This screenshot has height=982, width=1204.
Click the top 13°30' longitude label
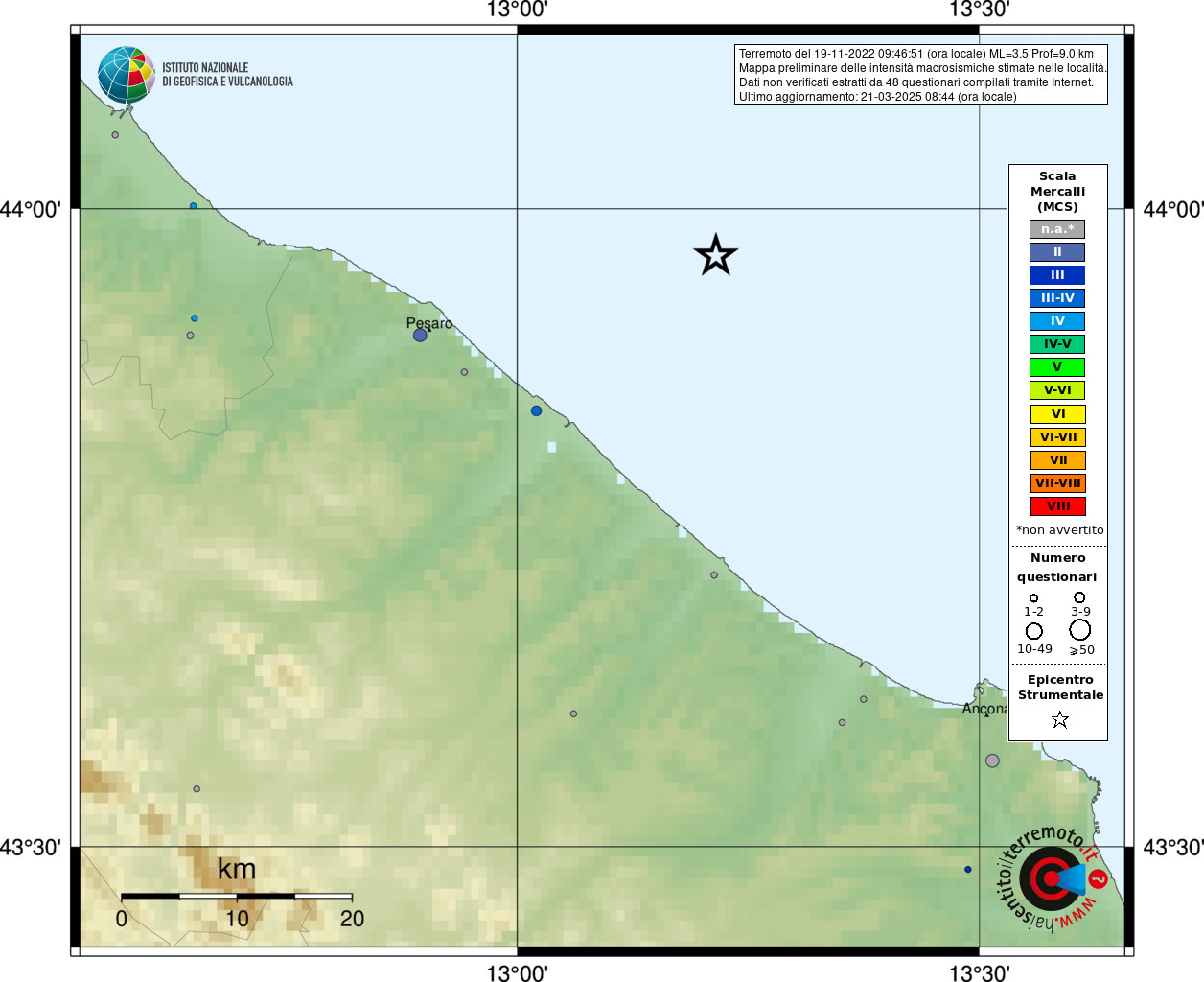pos(980,11)
